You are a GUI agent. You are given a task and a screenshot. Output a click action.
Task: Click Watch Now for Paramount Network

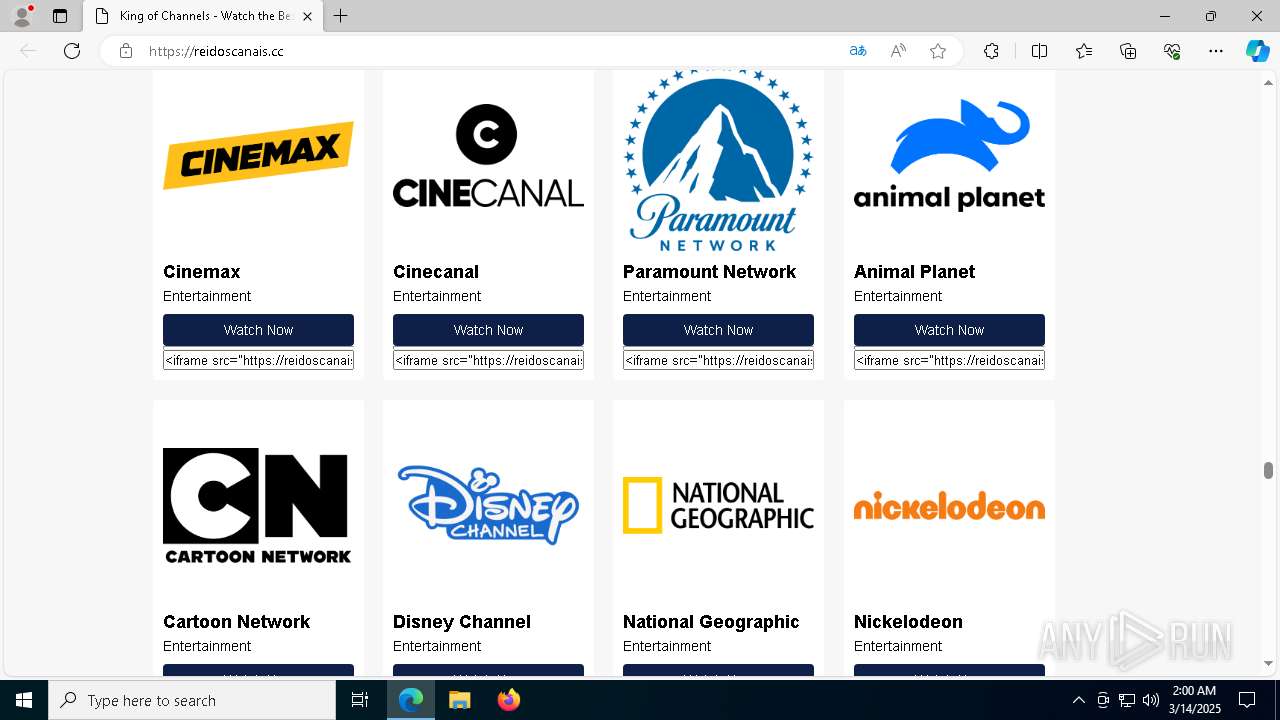(718, 330)
